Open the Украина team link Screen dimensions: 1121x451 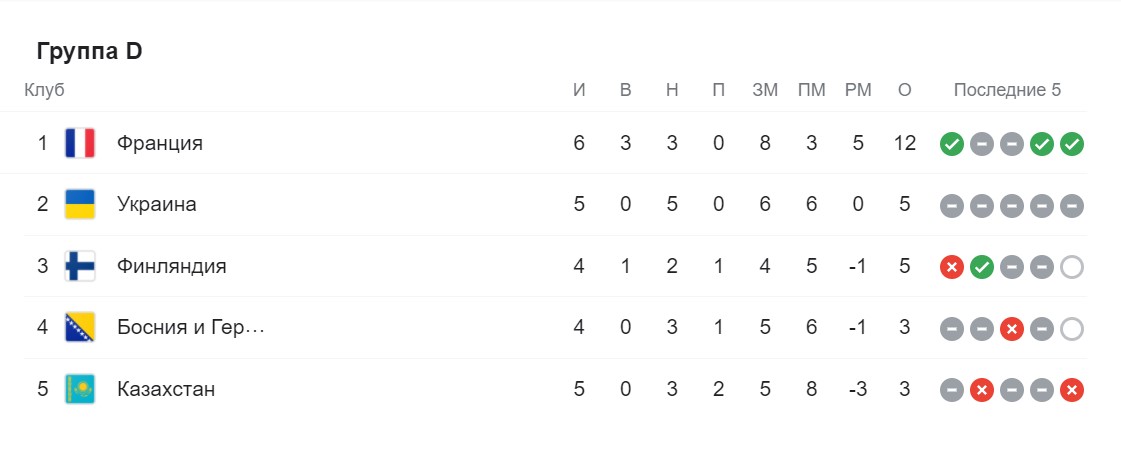tap(157, 204)
